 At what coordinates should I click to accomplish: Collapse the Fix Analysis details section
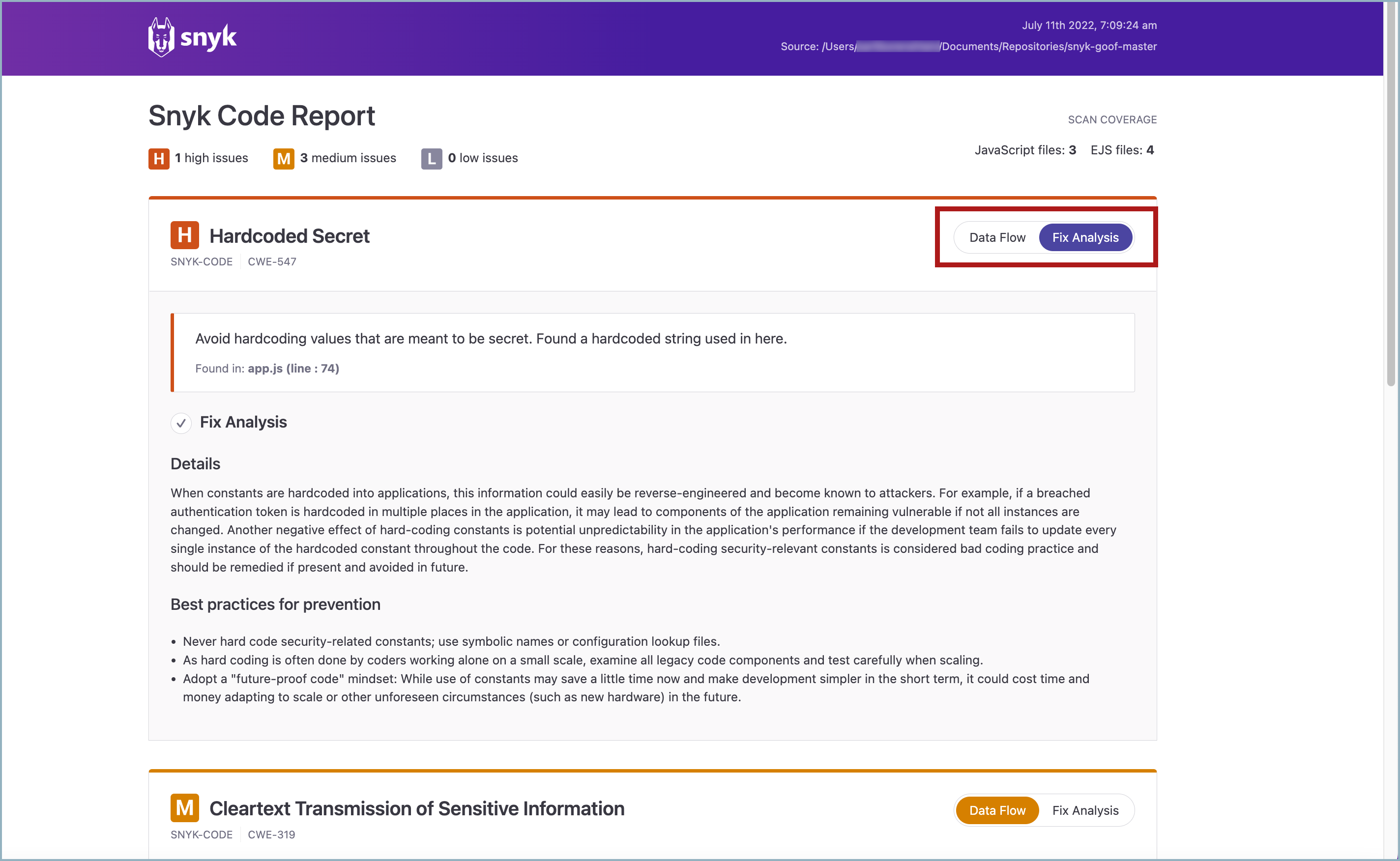click(243, 422)
